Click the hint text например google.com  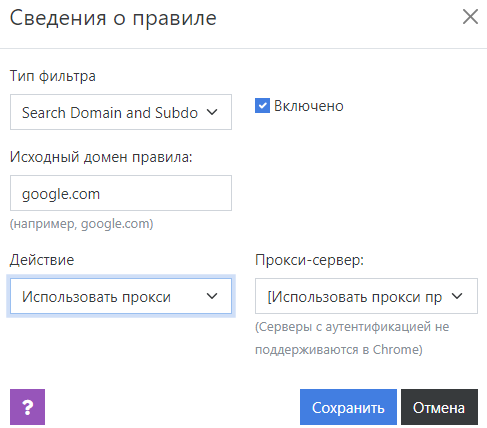[81, 224]
